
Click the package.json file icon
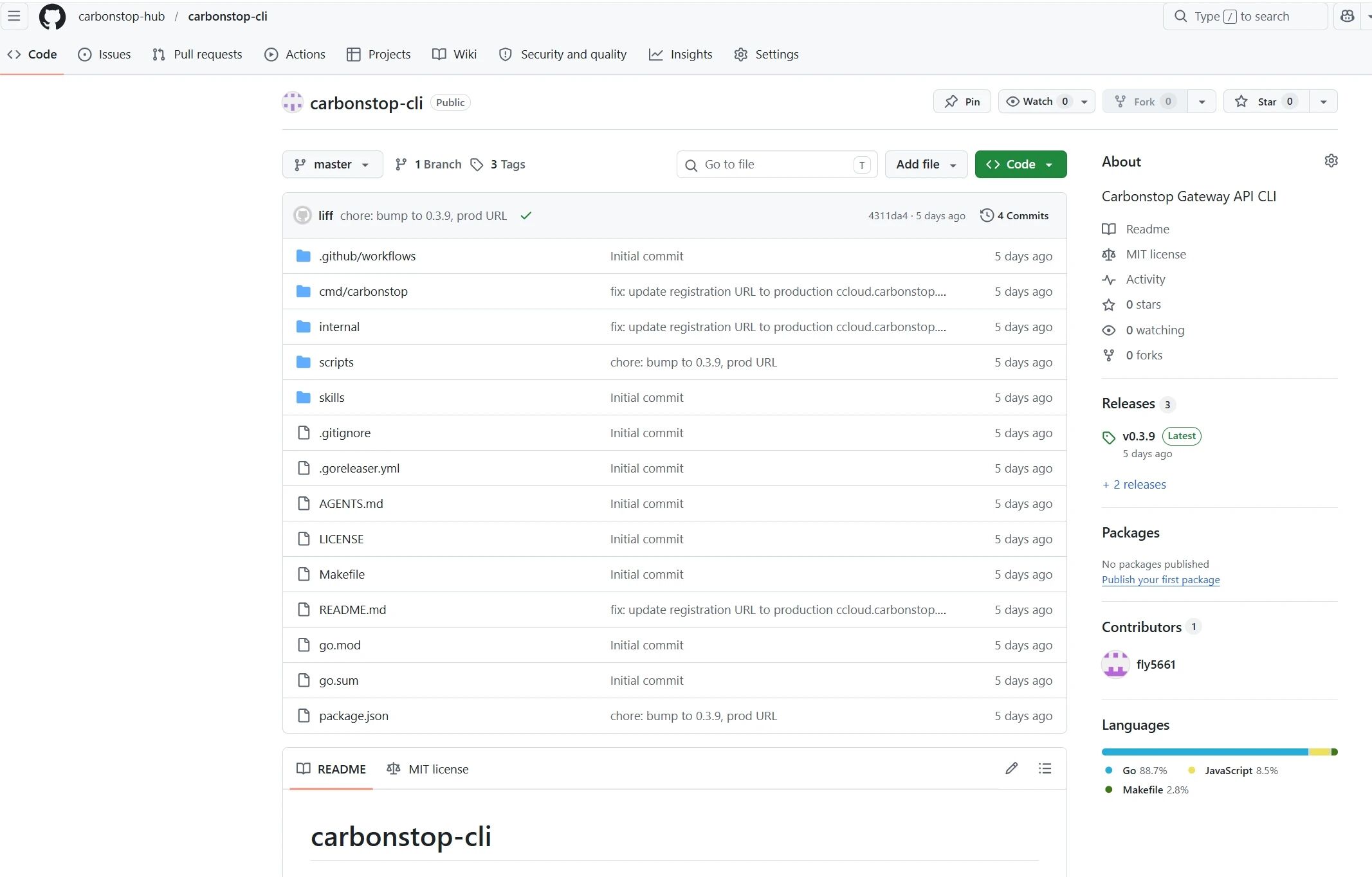304,716
